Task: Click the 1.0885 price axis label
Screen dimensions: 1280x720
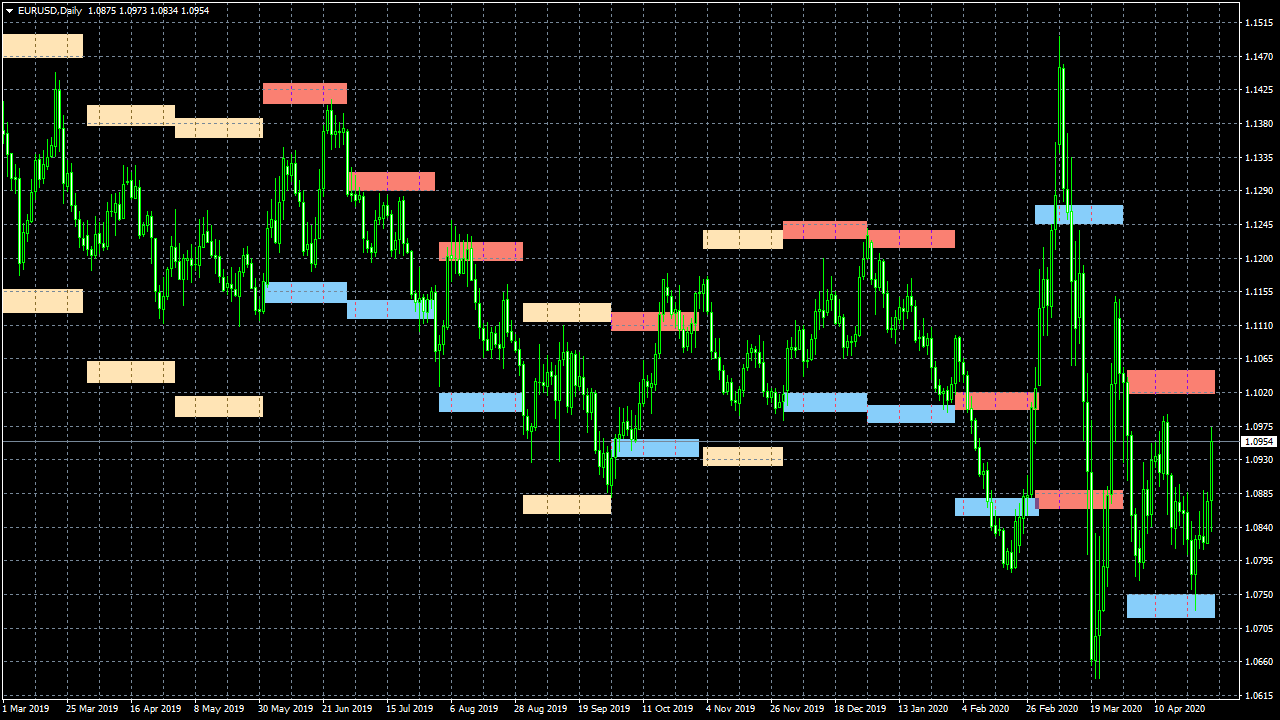Action: [x=1258, y=493]
